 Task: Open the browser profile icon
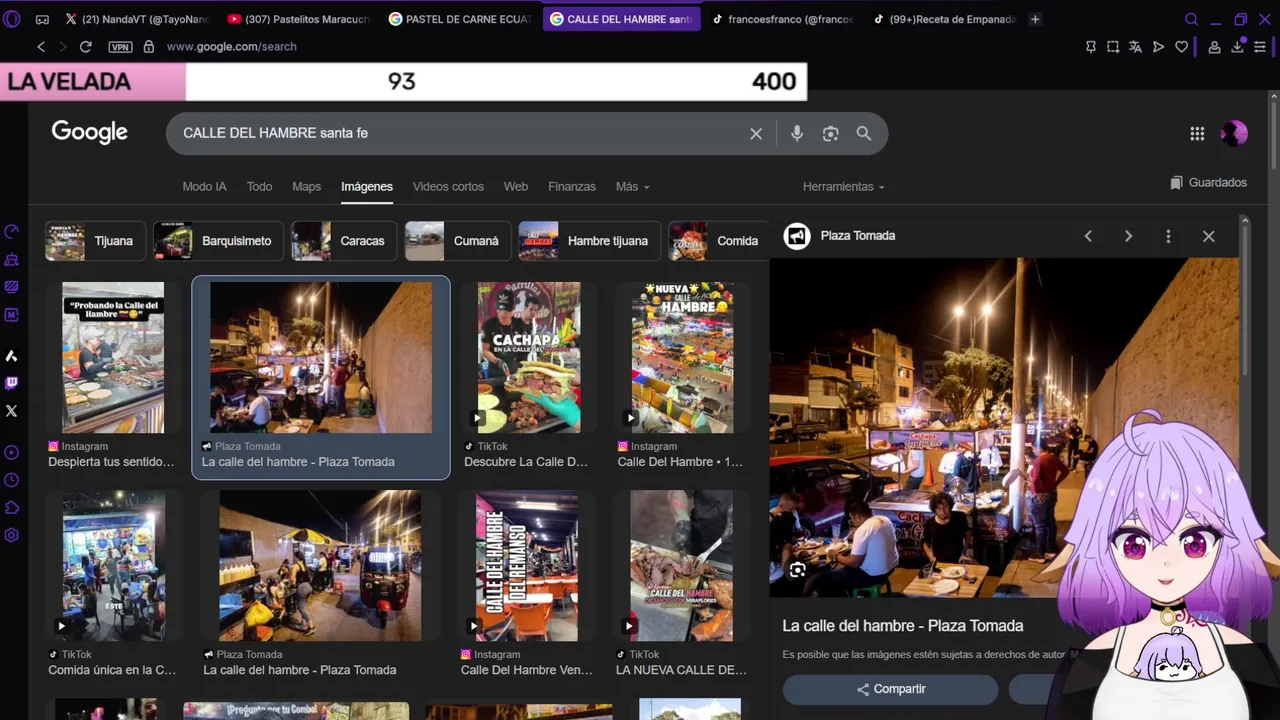pyautogui.click(x=1214, y=47)
